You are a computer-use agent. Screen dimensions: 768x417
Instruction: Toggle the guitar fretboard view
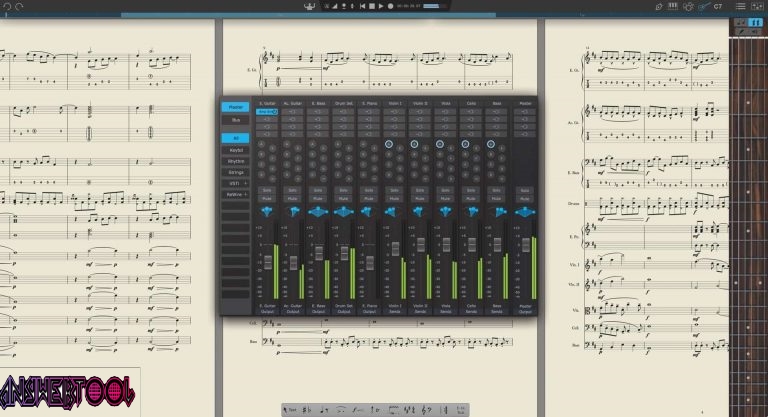[x=704, y=6]
